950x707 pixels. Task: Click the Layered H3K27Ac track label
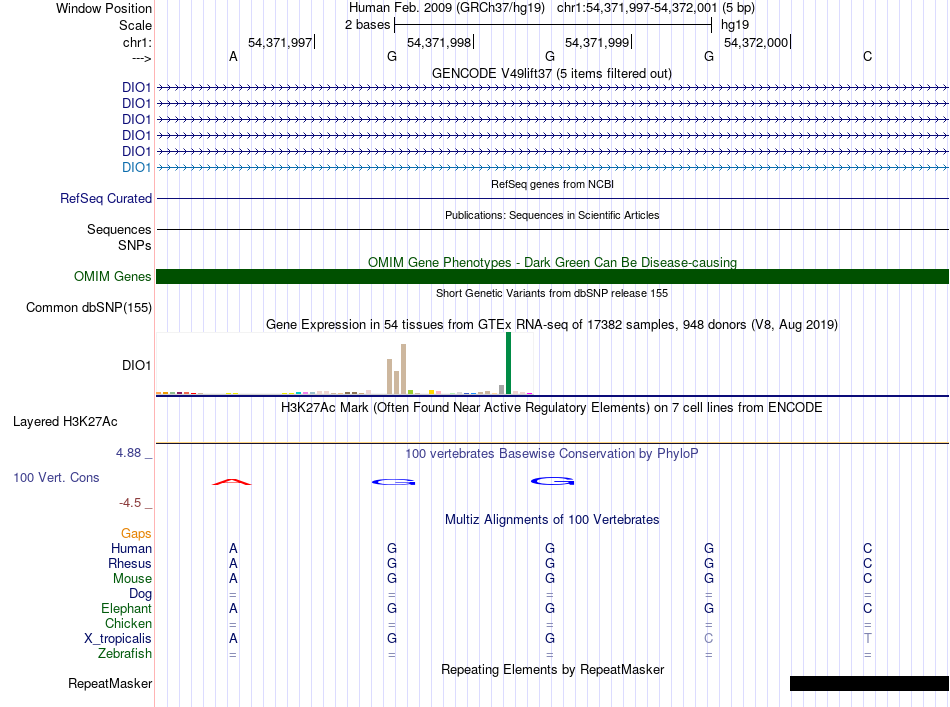tap(65, 422)
